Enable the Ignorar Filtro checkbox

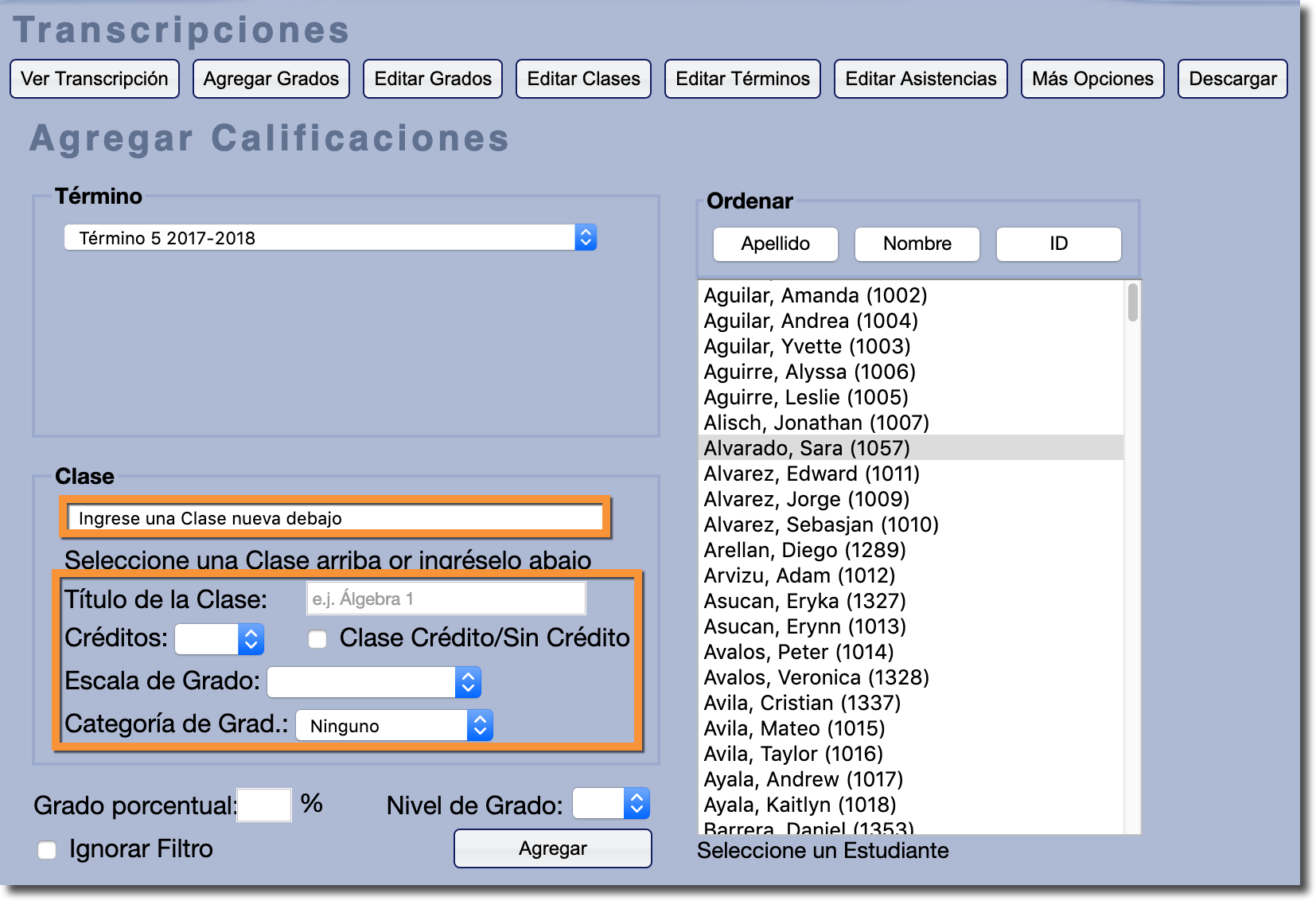[x=48, y=850]
